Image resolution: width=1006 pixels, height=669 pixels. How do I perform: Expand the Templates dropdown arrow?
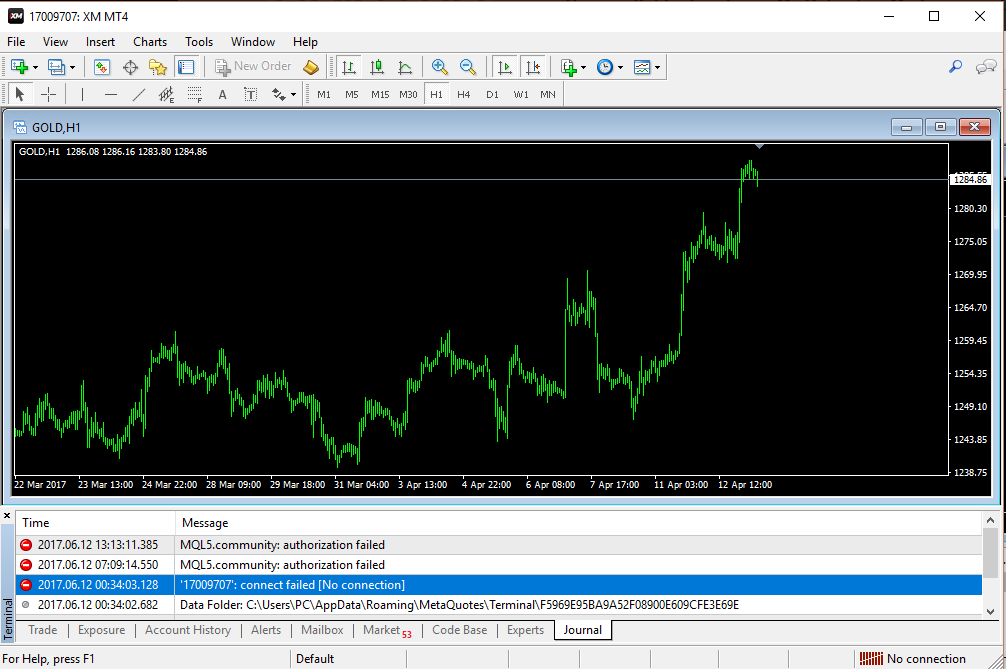(658, 67)
